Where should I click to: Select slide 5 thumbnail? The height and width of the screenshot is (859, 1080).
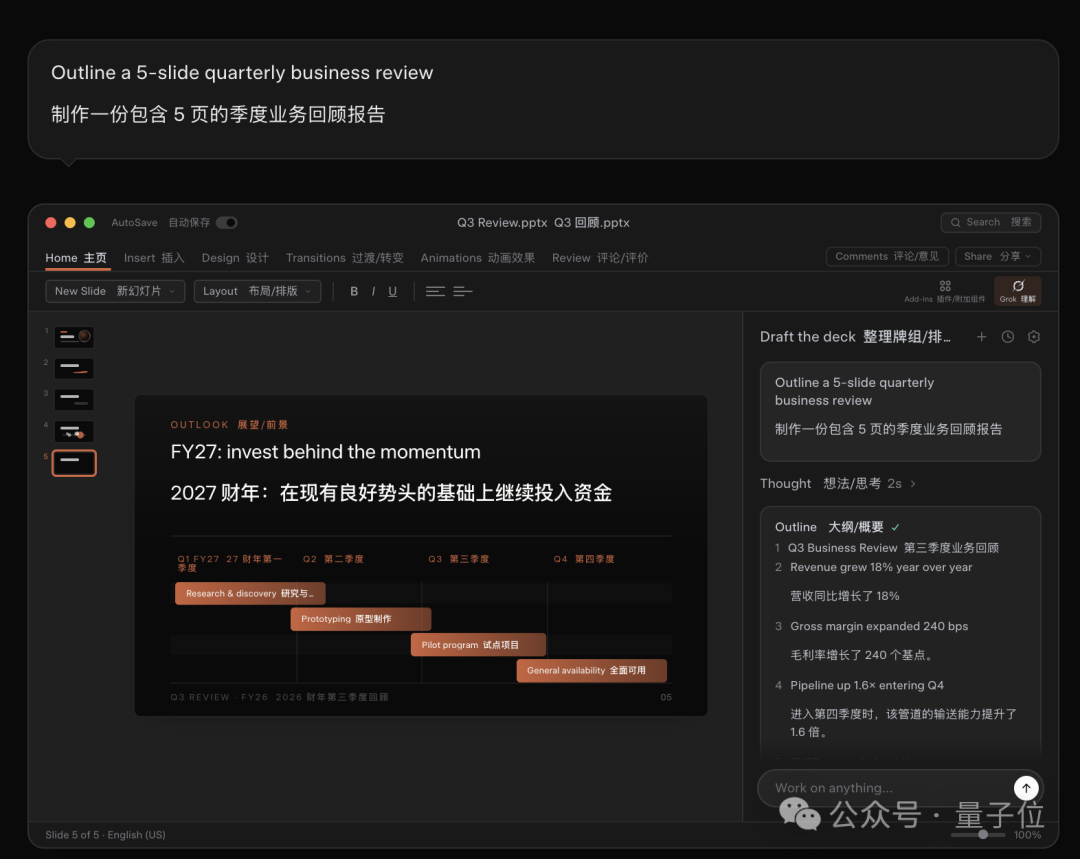tap(74, 463)
